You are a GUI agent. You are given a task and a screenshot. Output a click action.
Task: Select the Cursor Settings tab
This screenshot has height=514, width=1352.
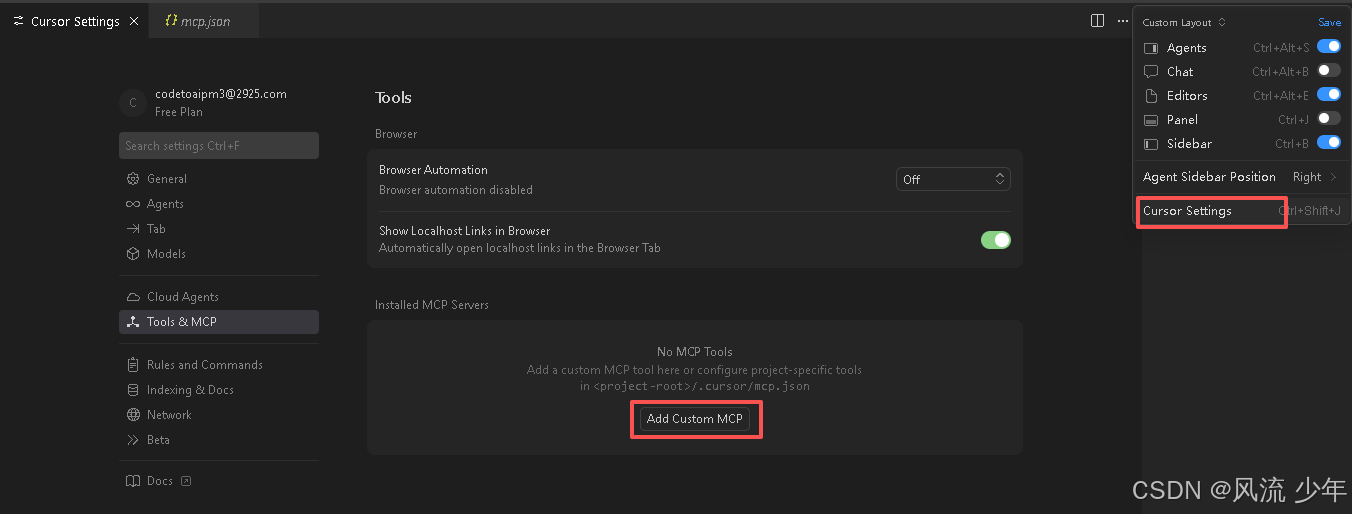coord(74,21)
